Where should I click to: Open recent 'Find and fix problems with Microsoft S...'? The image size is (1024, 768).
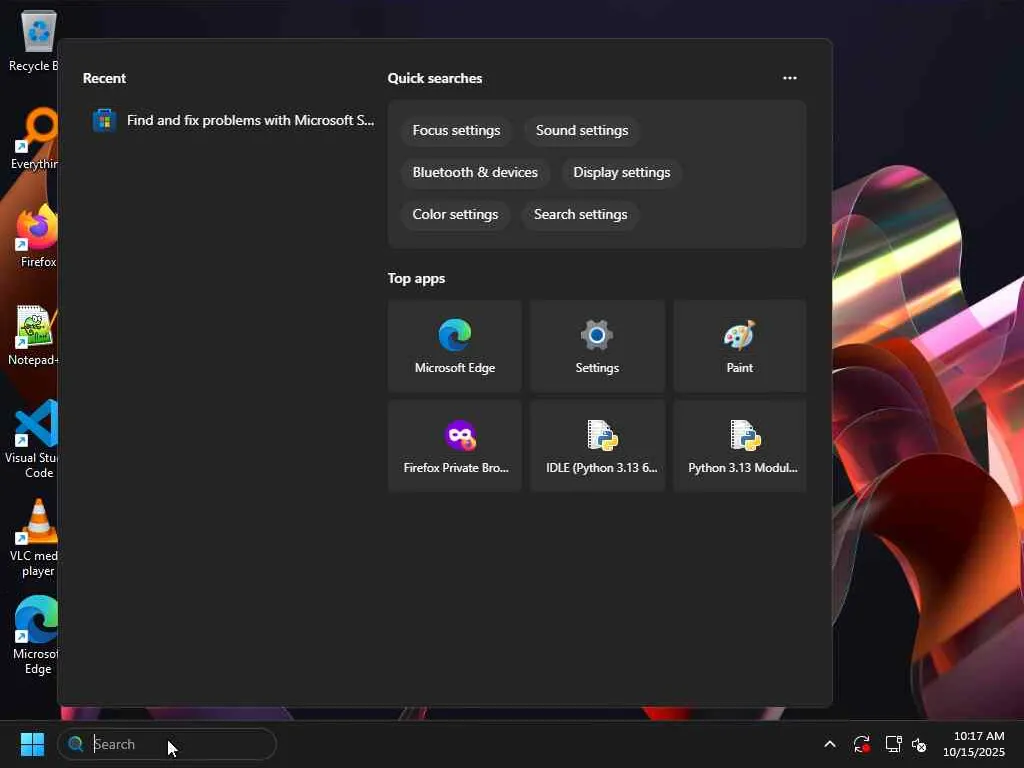tap(232, 120)
